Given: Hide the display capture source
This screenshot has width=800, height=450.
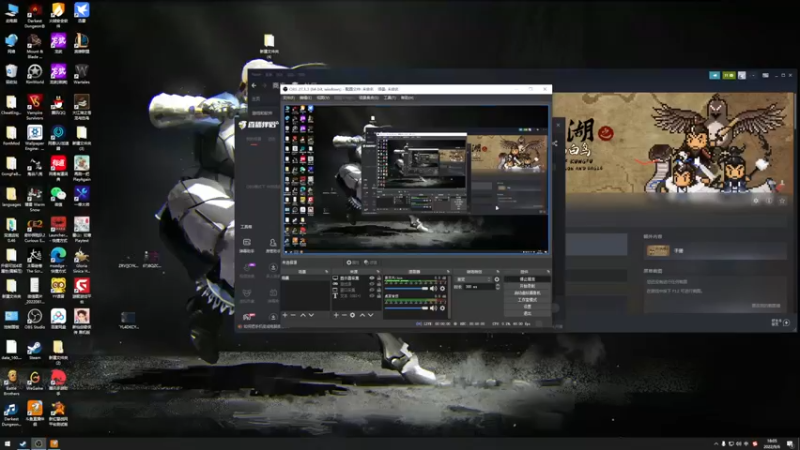Looking at the screenshot, I should 371,278.
